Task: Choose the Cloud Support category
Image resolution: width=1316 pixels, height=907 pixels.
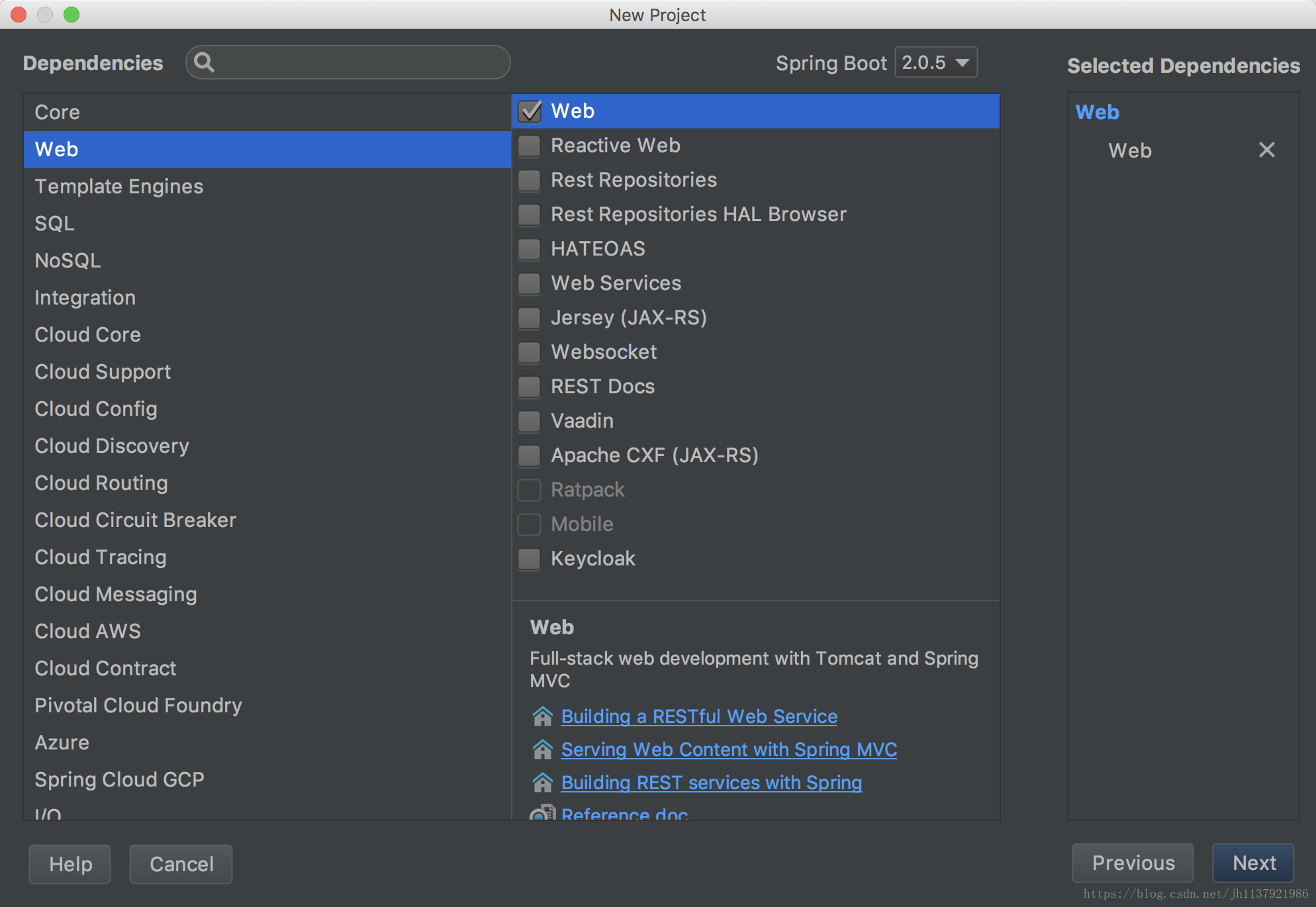Action: tap(267, 372)
